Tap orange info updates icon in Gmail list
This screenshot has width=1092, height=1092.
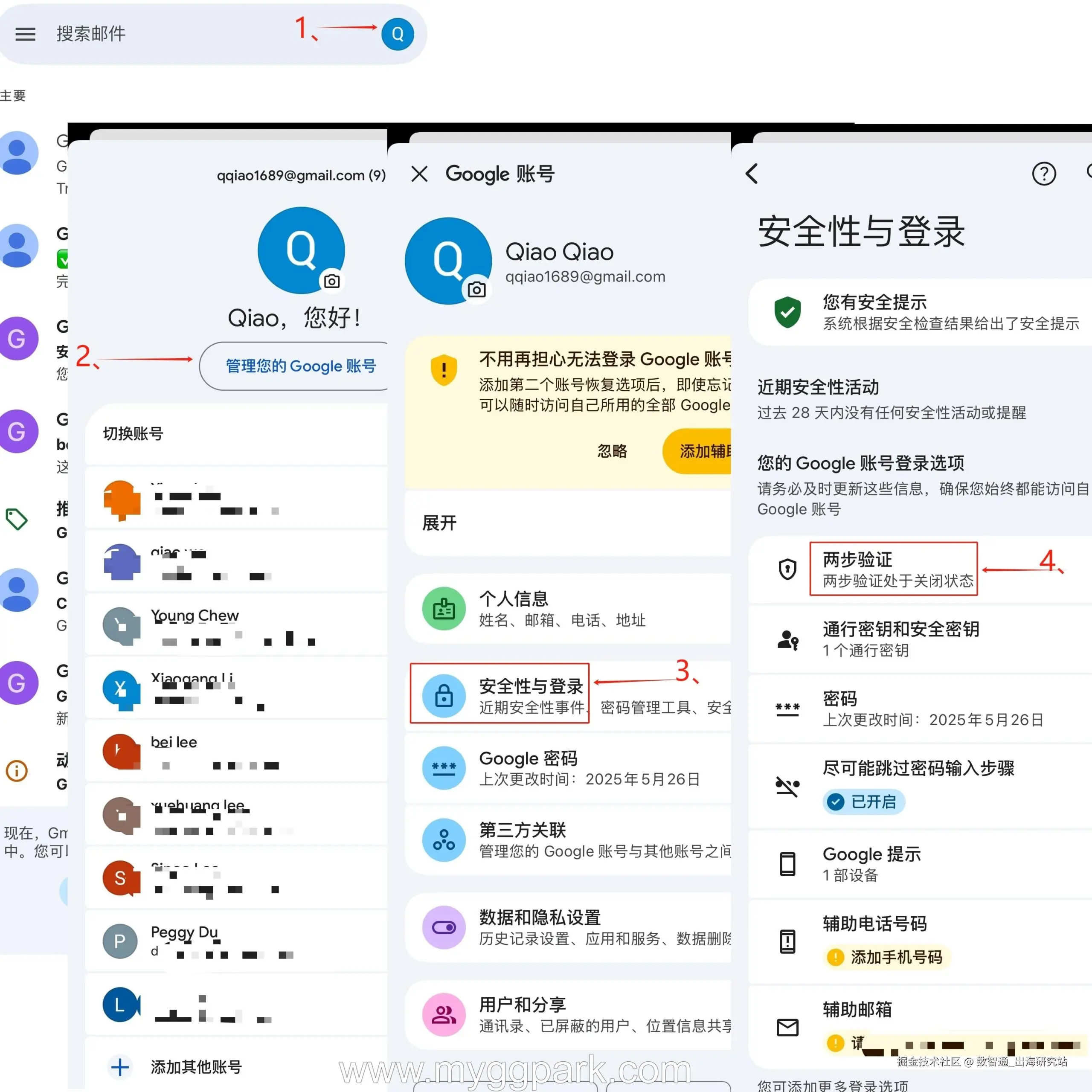click(16, 770)
